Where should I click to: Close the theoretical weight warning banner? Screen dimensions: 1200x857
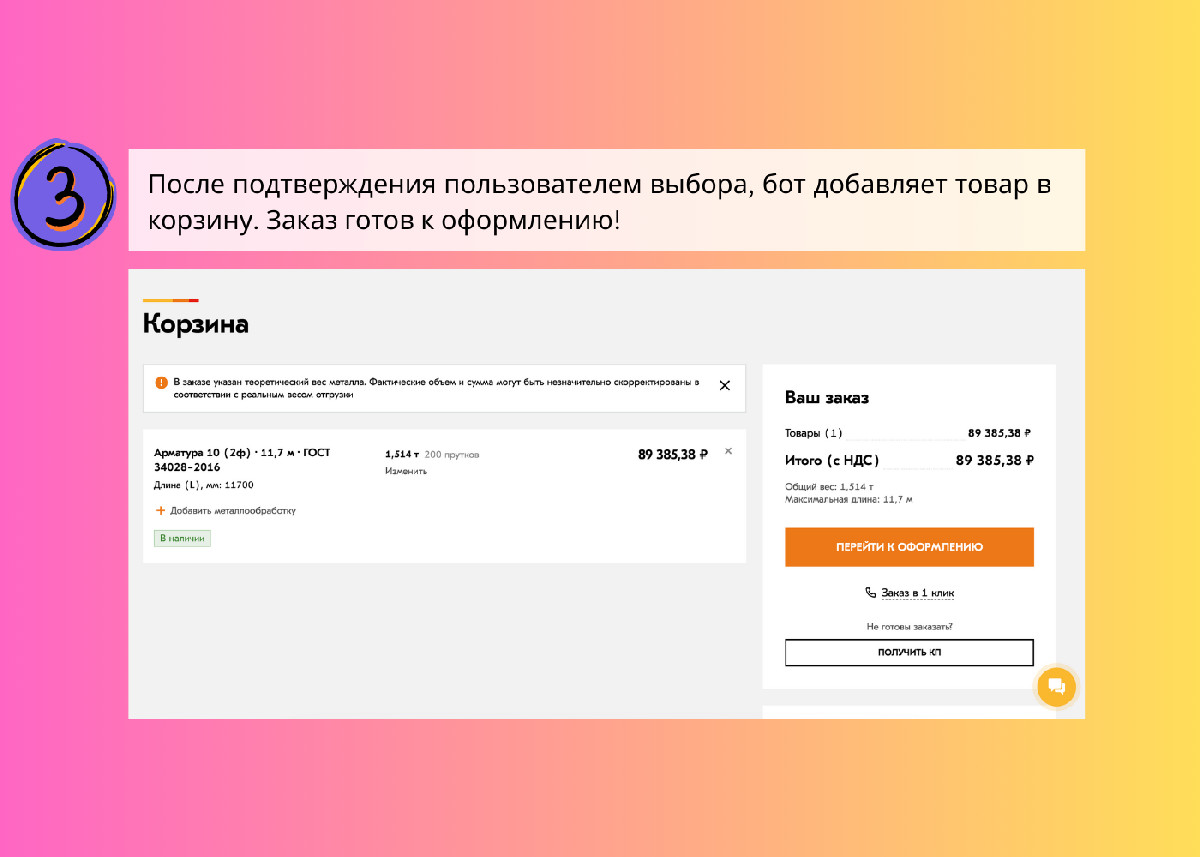[x=725, y=385]
